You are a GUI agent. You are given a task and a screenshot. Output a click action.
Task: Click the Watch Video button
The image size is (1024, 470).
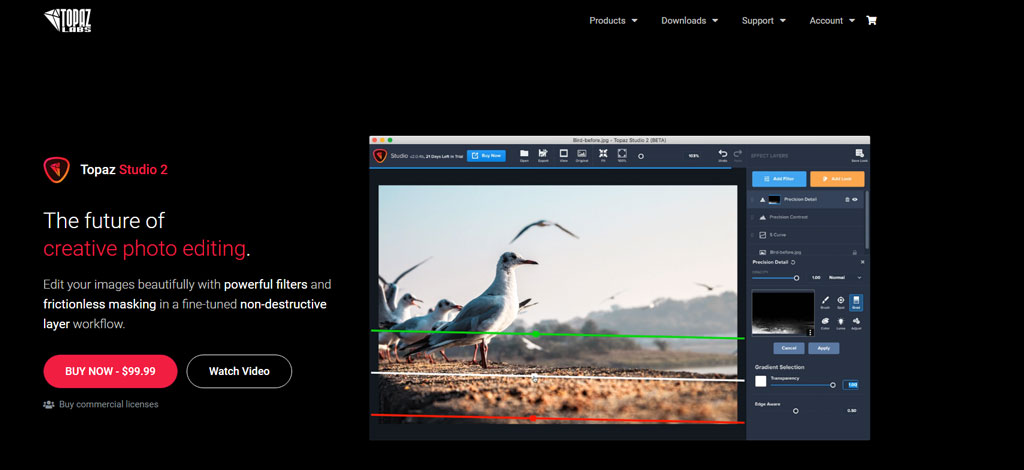[239, 371]
